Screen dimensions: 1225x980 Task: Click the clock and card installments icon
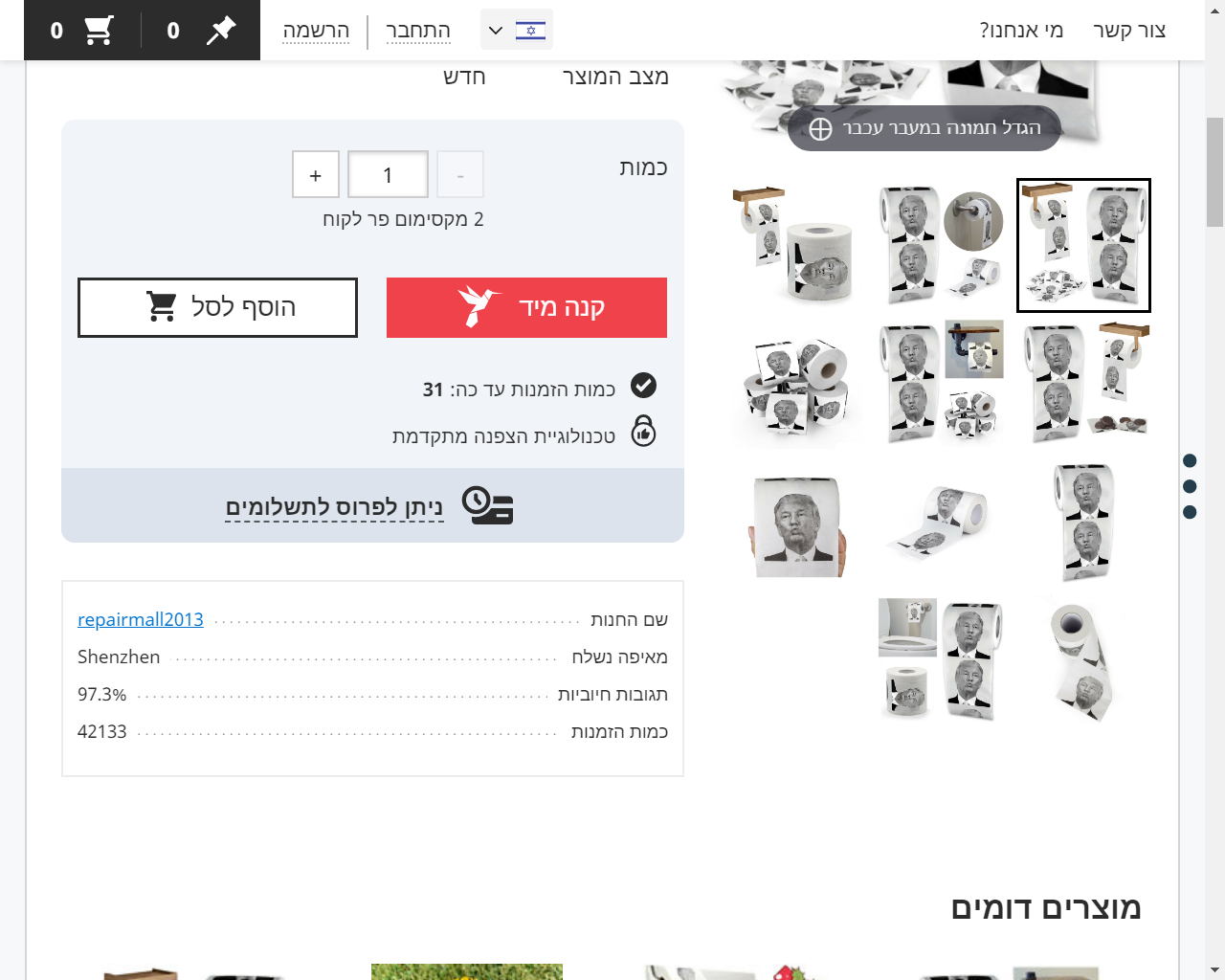pyautogui.click(x=488, y=505)
